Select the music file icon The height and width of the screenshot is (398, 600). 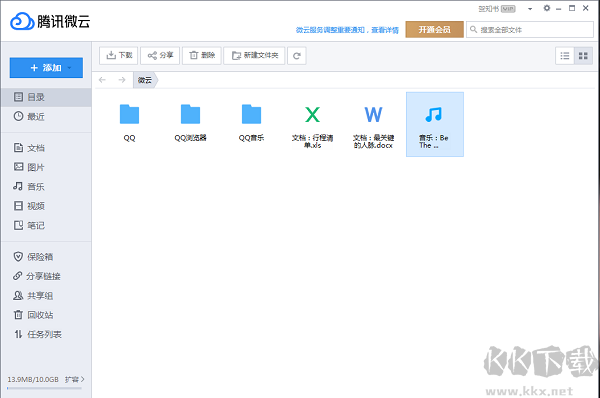click(x=434, y=114)
